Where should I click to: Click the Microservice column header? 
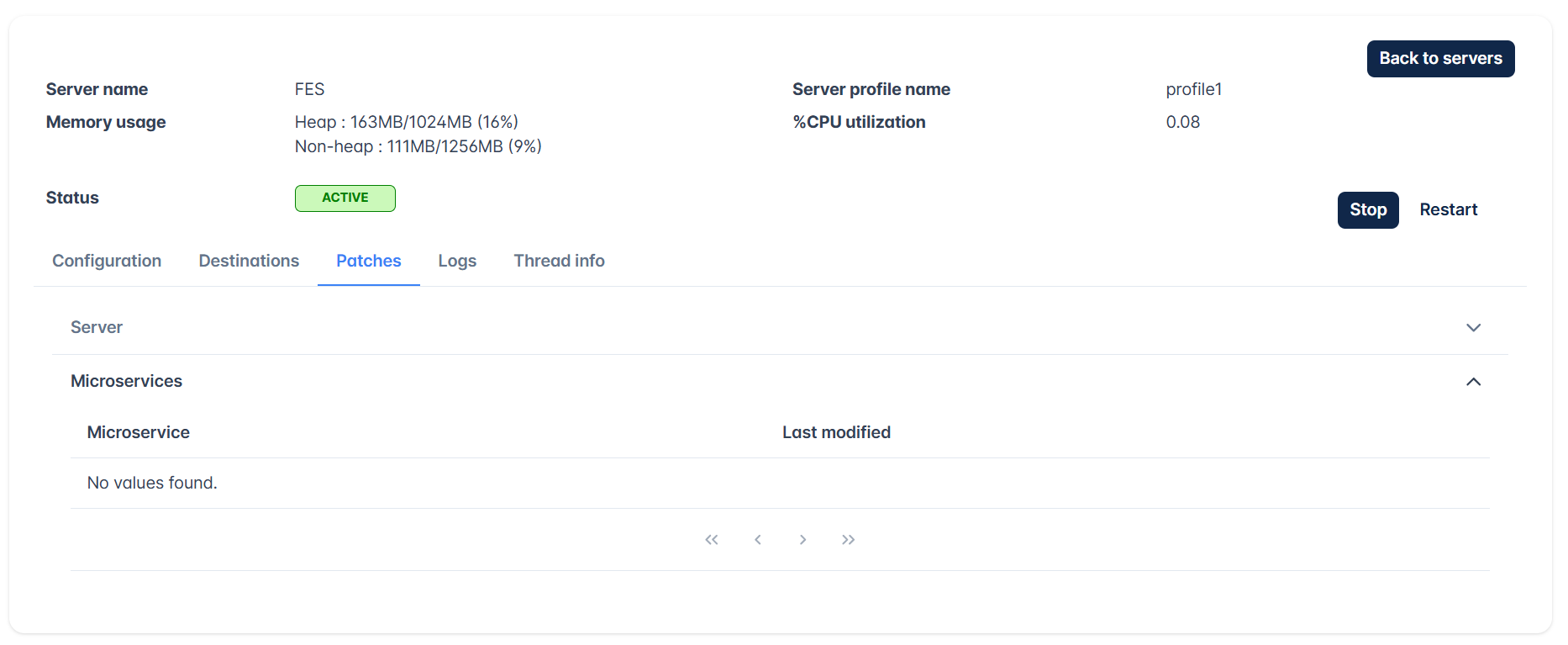[x=139, y=432]
